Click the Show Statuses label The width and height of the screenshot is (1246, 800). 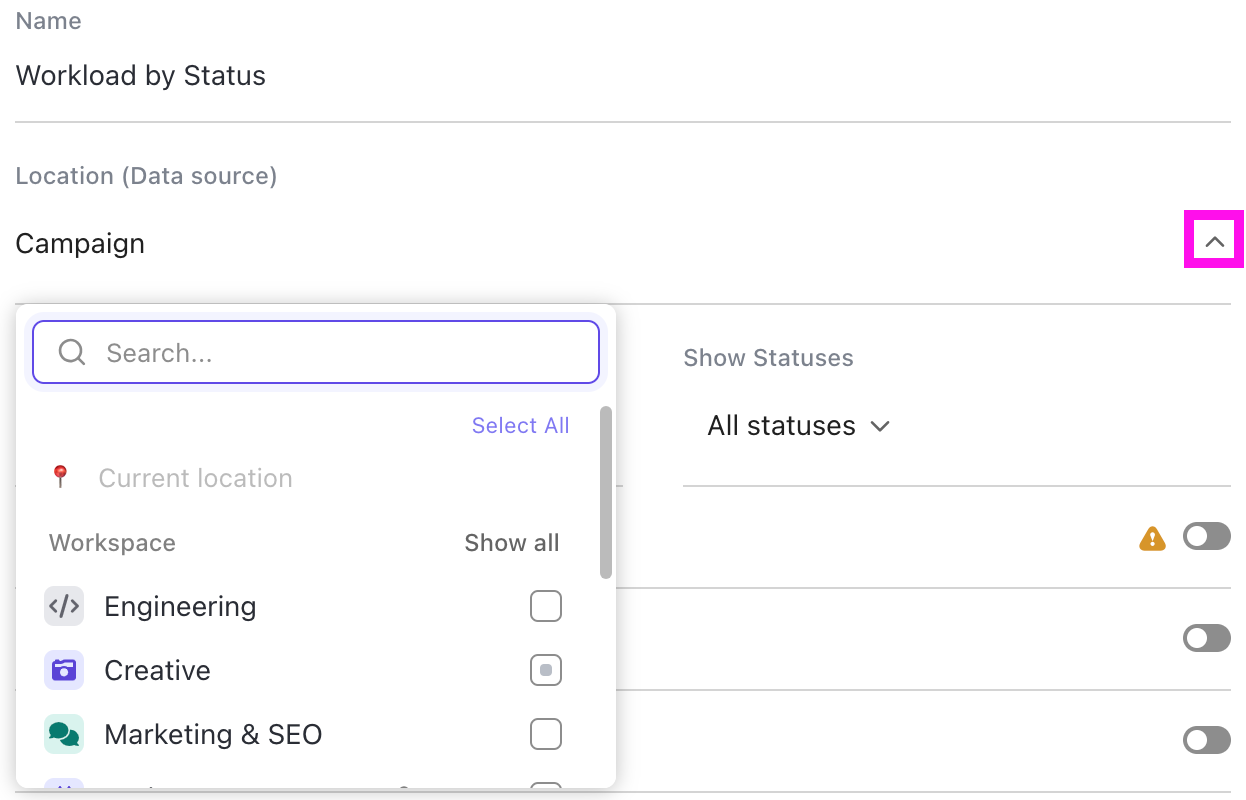click(x=768, y=358)
